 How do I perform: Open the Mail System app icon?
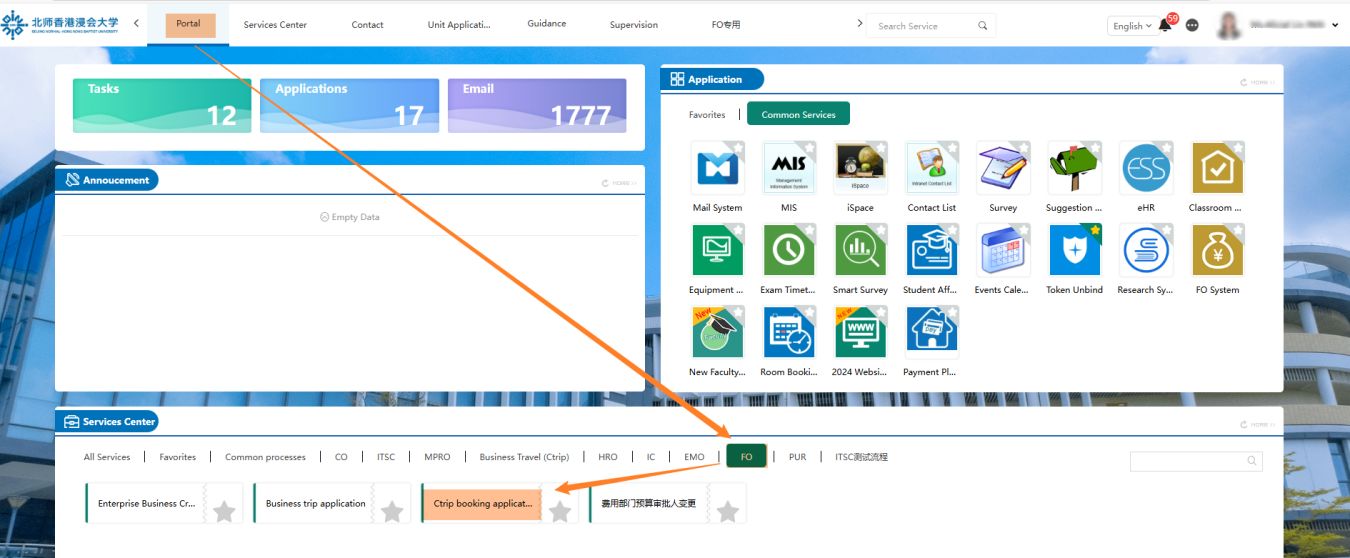click(717, 168)
